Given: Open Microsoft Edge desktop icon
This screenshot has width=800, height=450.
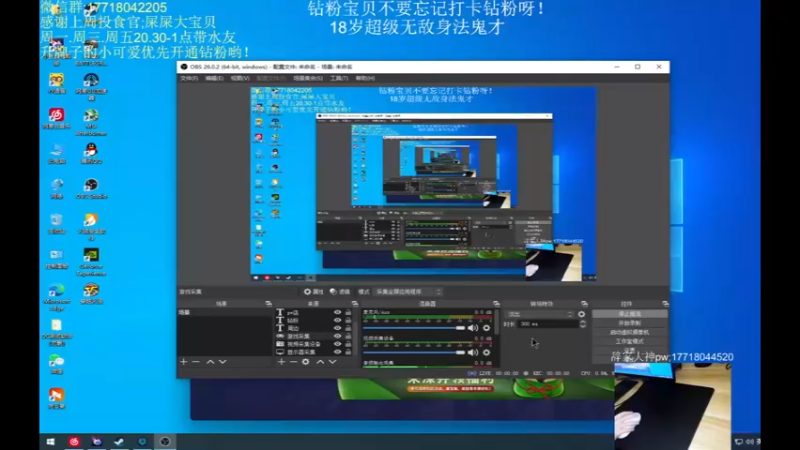Looking at the screenshot, I should tap(57, 297).
